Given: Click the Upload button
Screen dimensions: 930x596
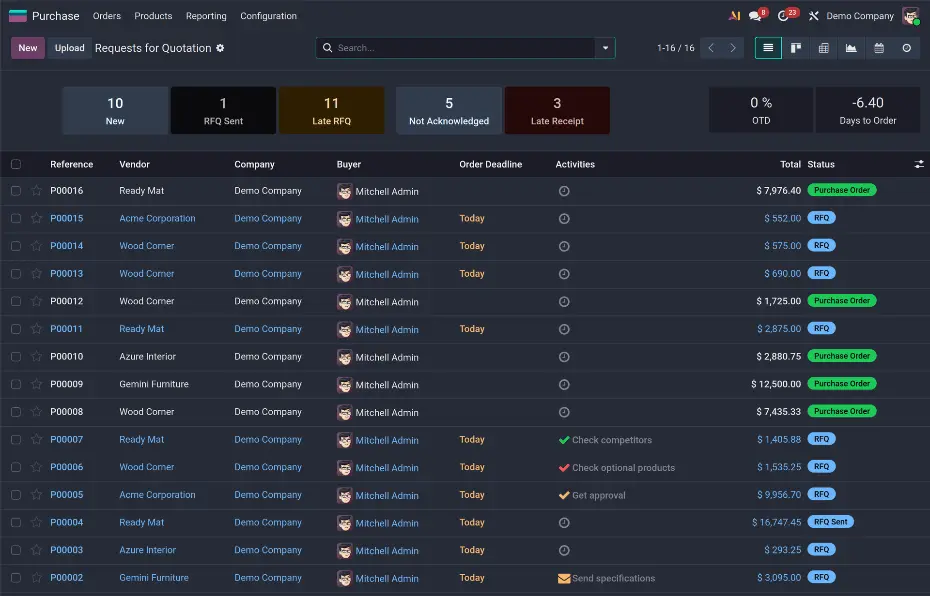Looking at the screenshot, I should pyautogui.click(x=70, y=48).
